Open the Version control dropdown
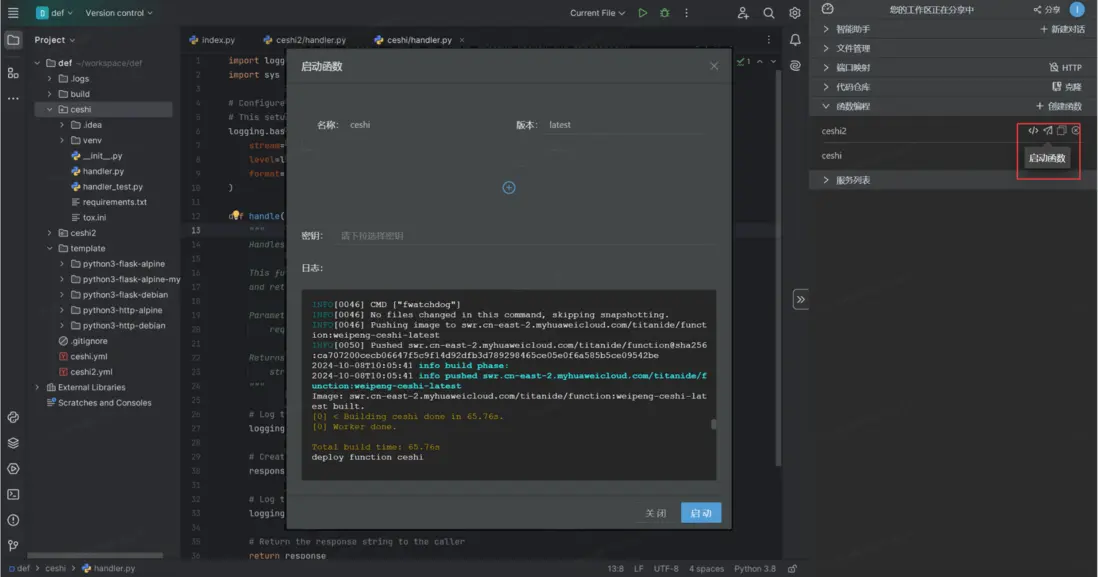Viewport: 1098px width, 577px height. tap(119, 13)
